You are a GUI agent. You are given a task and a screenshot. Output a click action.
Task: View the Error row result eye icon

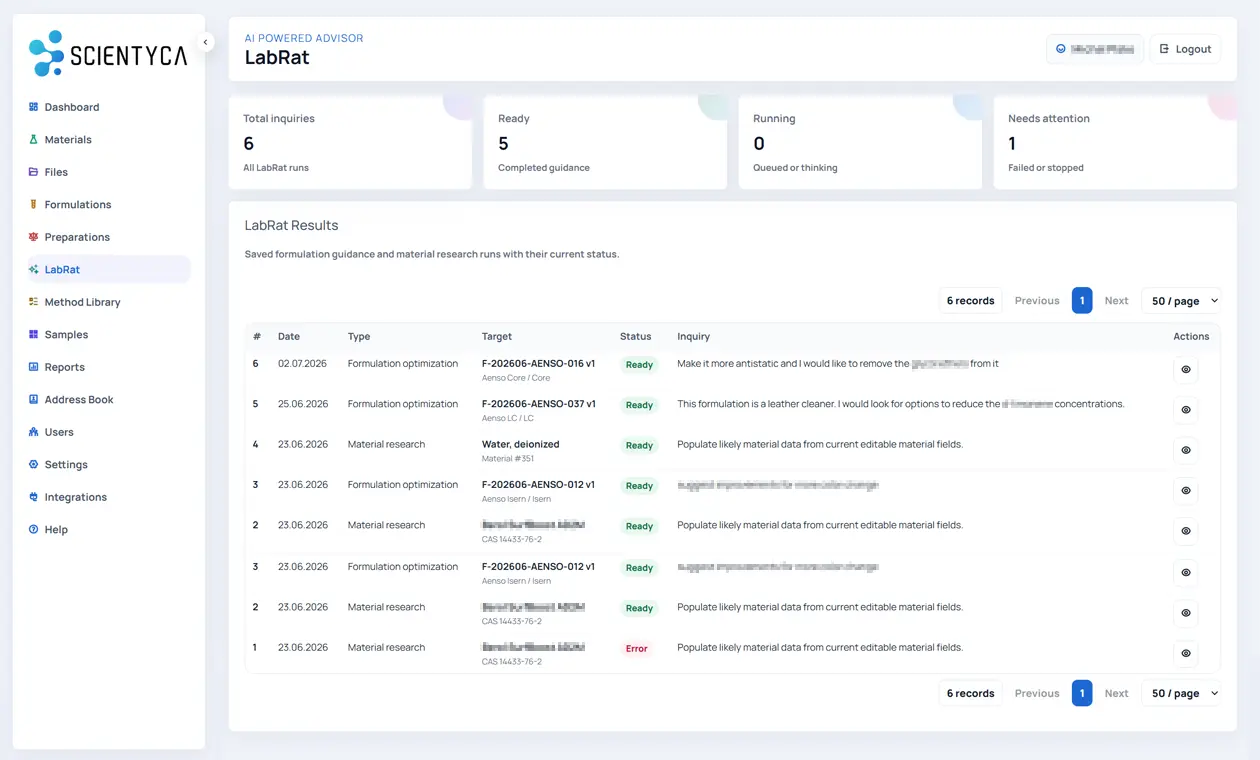tap(1186, 653)
